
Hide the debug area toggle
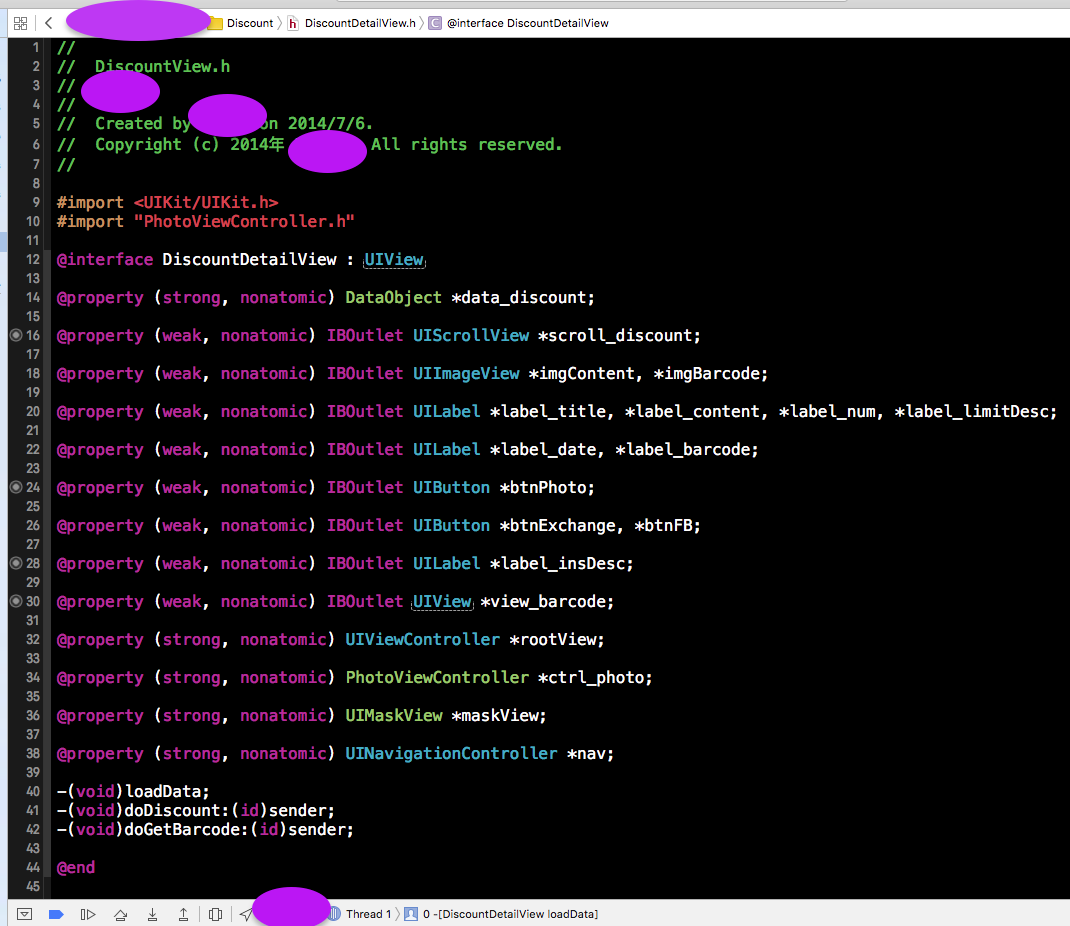(x=25, y=914)
